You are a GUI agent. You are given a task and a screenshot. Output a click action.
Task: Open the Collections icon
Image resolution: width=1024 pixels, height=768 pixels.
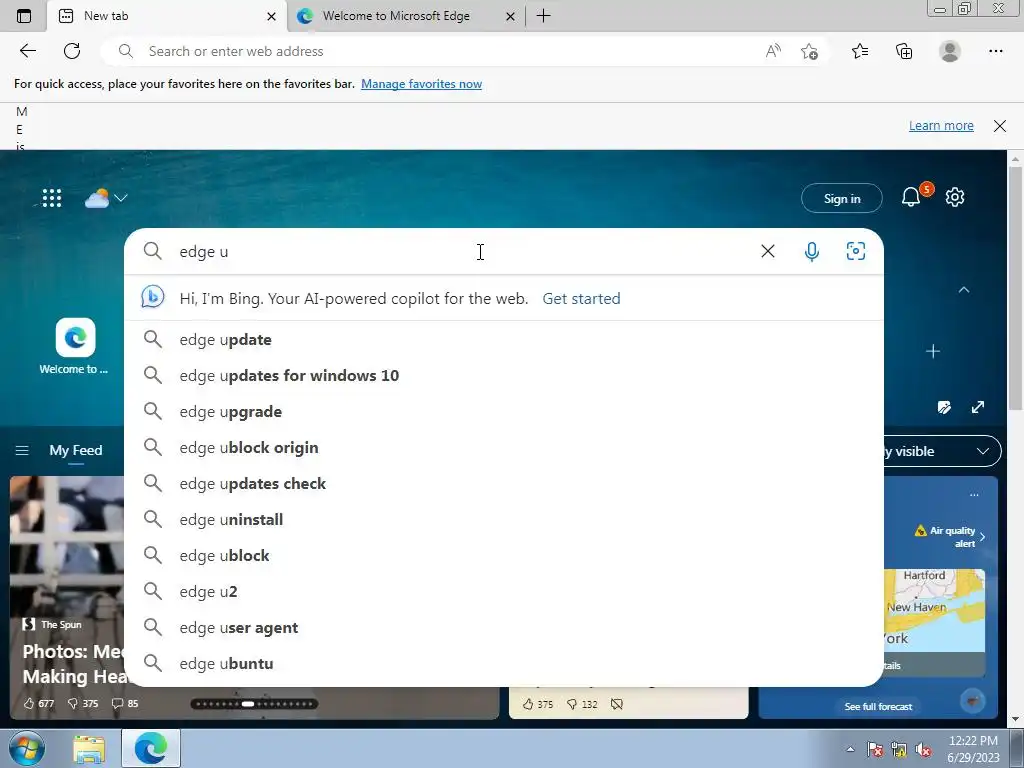pyautogui.click(x=904, y=51)
